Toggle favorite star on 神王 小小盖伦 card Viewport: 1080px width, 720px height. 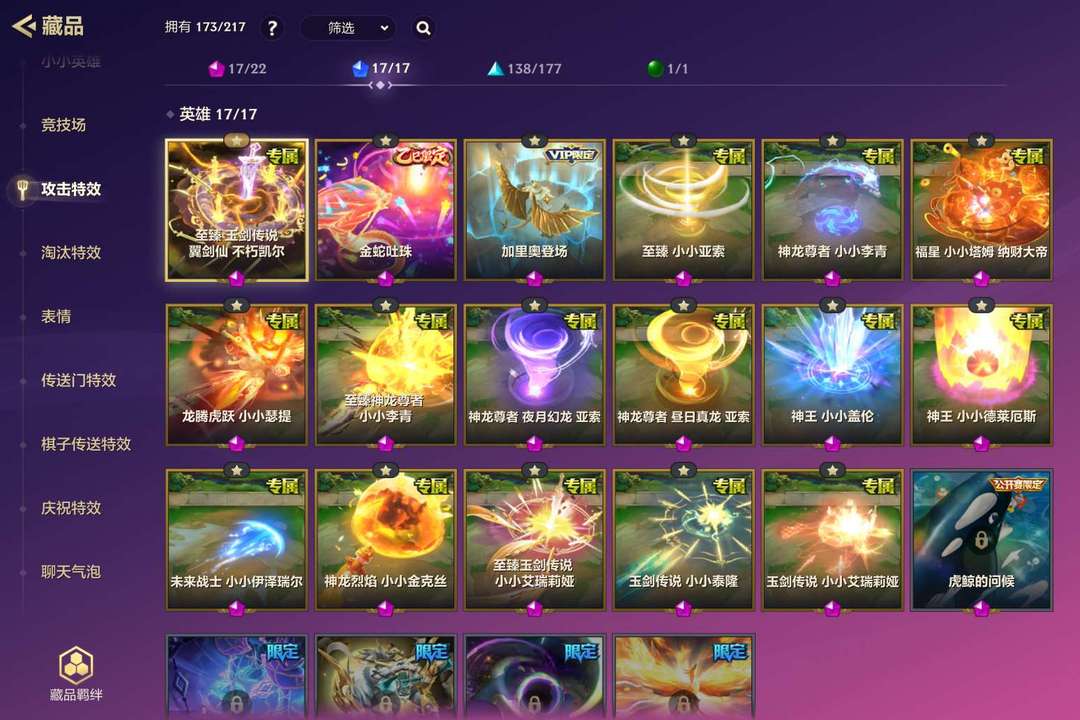coord(832,305)
